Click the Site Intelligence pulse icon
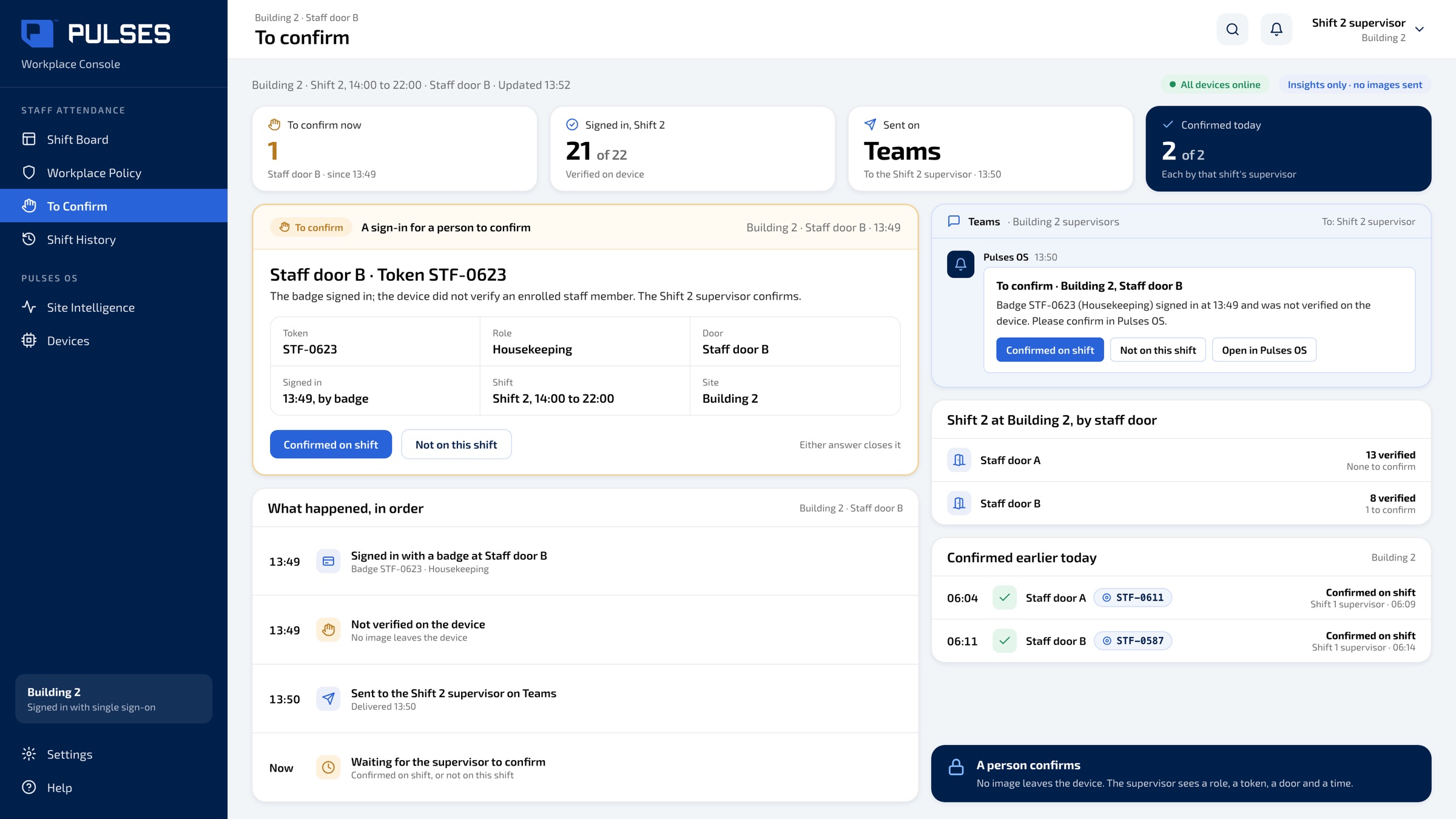The height and width of the screenshot is (819, 1456). (x=29, y=307)
